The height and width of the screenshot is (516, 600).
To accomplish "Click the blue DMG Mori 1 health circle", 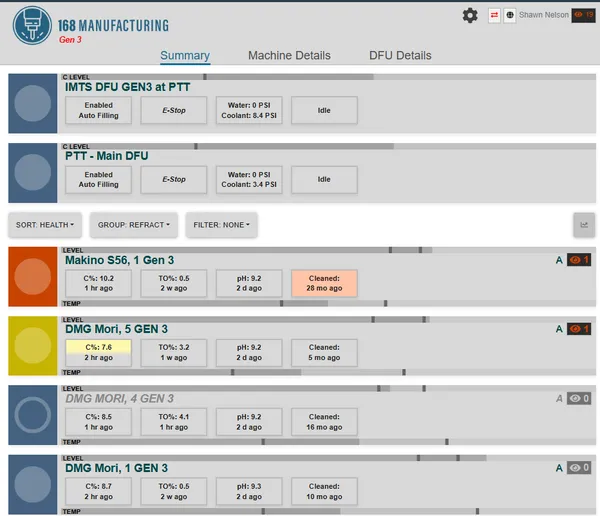I will [x=33, y=484].
